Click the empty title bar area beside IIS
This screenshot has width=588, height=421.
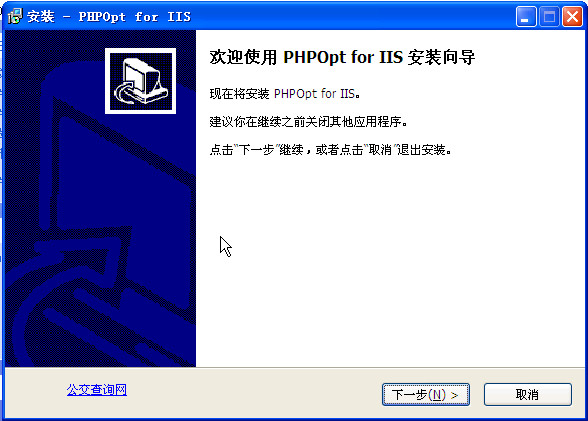(352, 16)
